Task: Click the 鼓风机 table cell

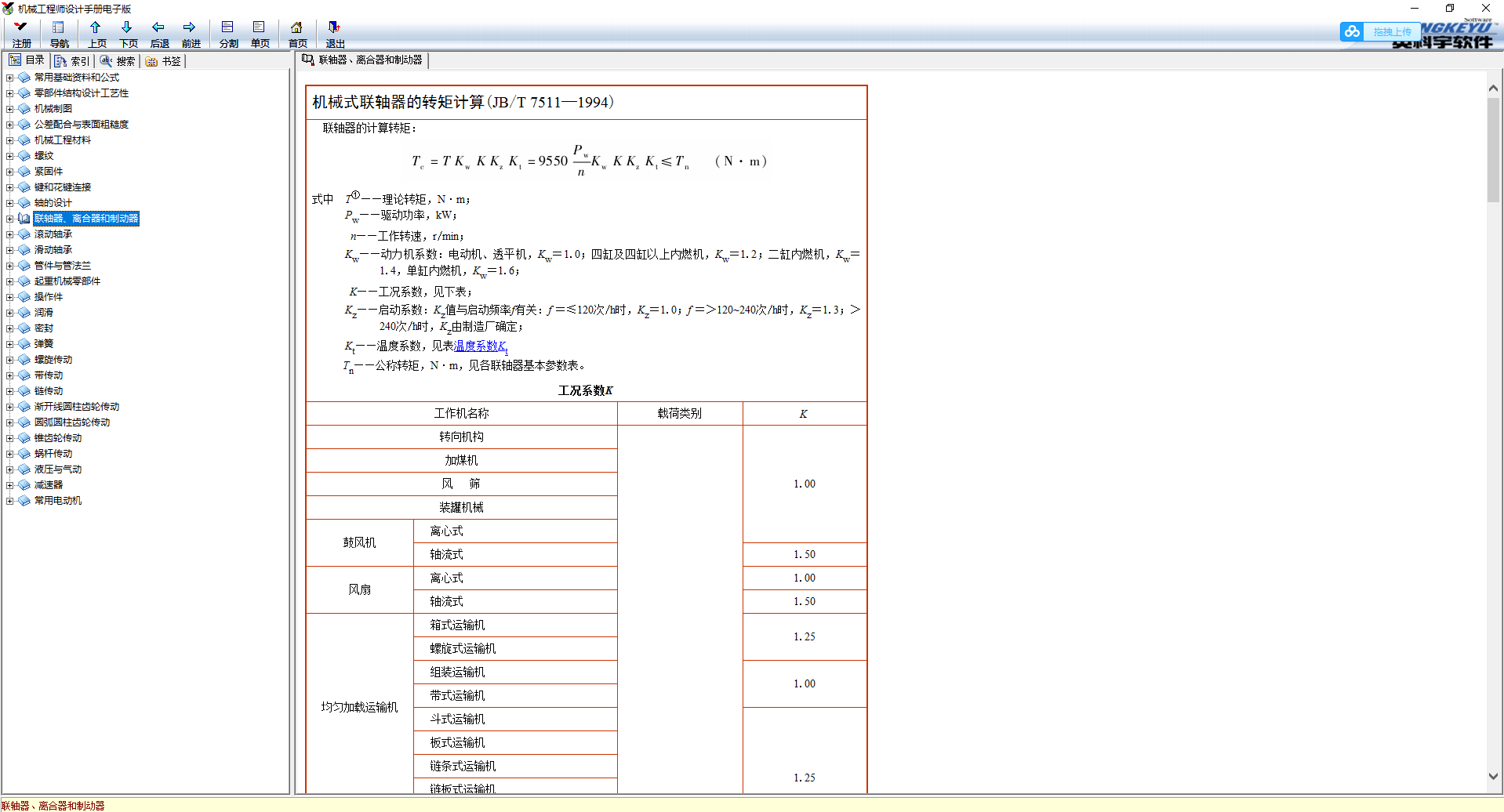Action: (360, 543)
